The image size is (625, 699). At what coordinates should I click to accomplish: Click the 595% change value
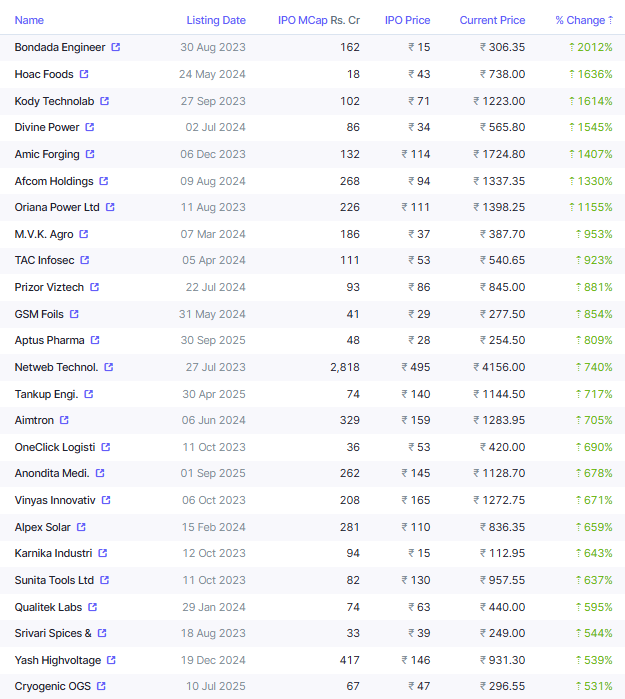594,607
